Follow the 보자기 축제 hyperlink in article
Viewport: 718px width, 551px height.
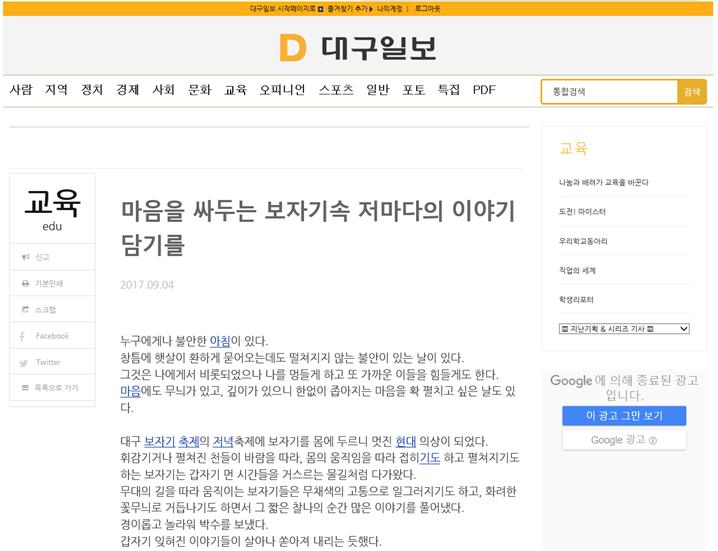tap(171, 441)
